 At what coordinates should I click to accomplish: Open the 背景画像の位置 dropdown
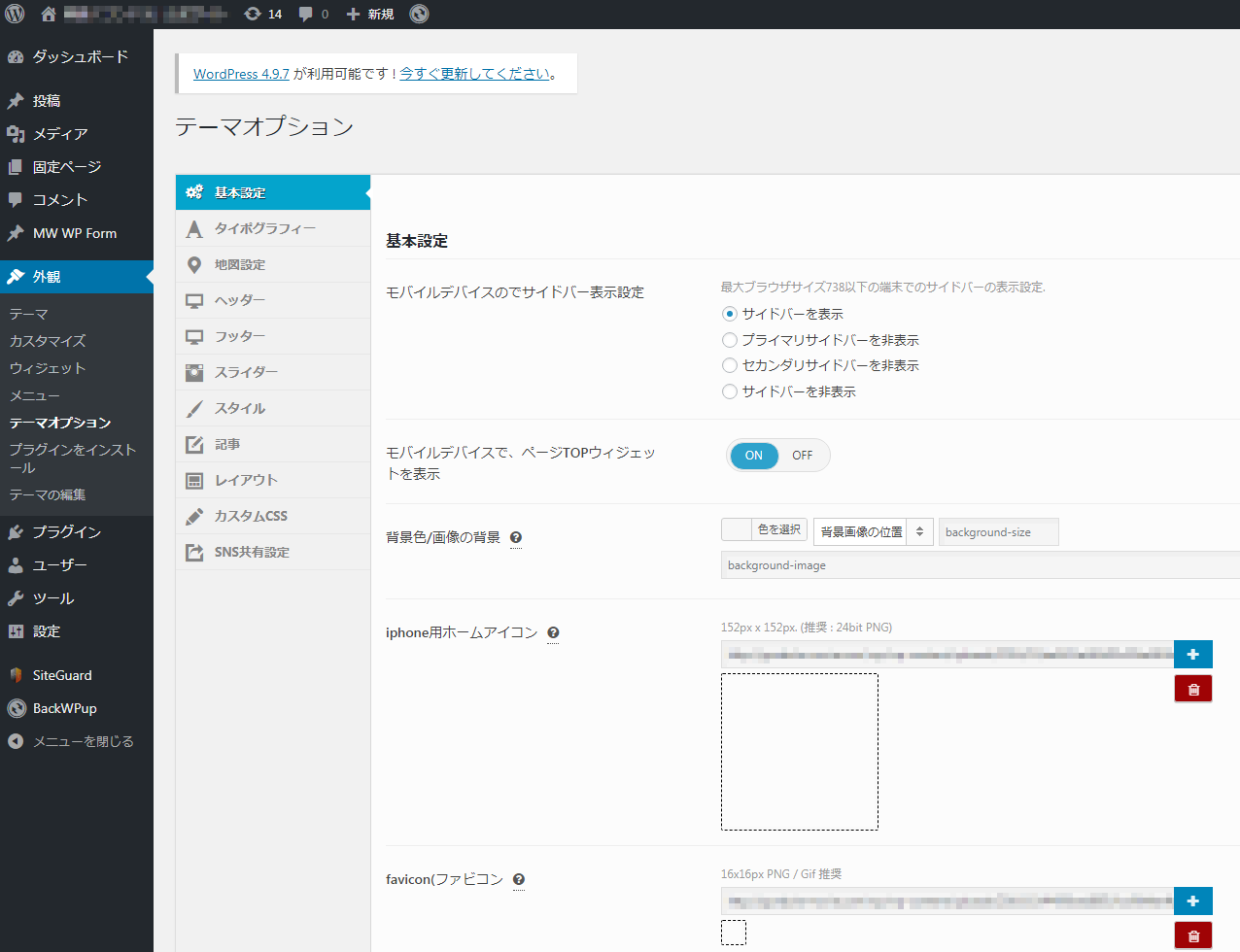point(873,532)
